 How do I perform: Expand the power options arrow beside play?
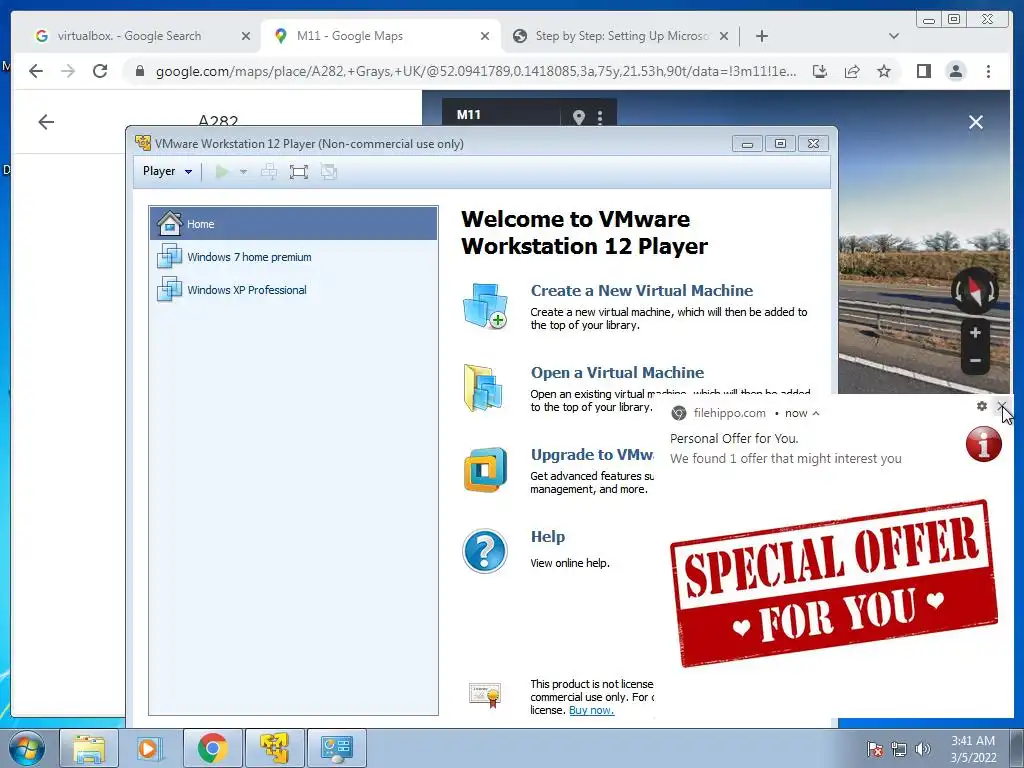[243, 172]
